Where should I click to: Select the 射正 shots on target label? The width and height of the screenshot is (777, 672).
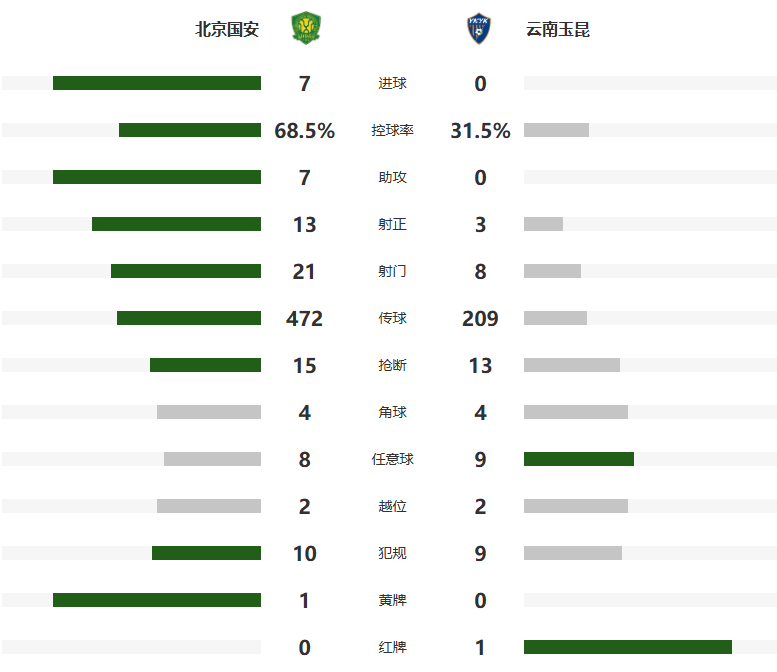coord(392,224)
